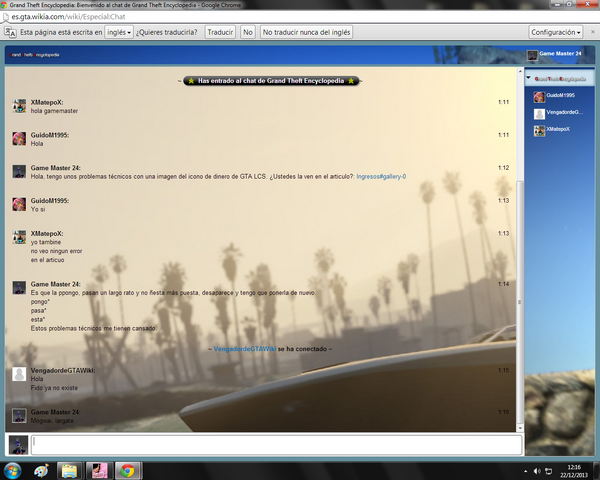Click GuidoM1995 avatar beside Yo si
The width and height of the screenshot is (600, 480).
point(19,204)
